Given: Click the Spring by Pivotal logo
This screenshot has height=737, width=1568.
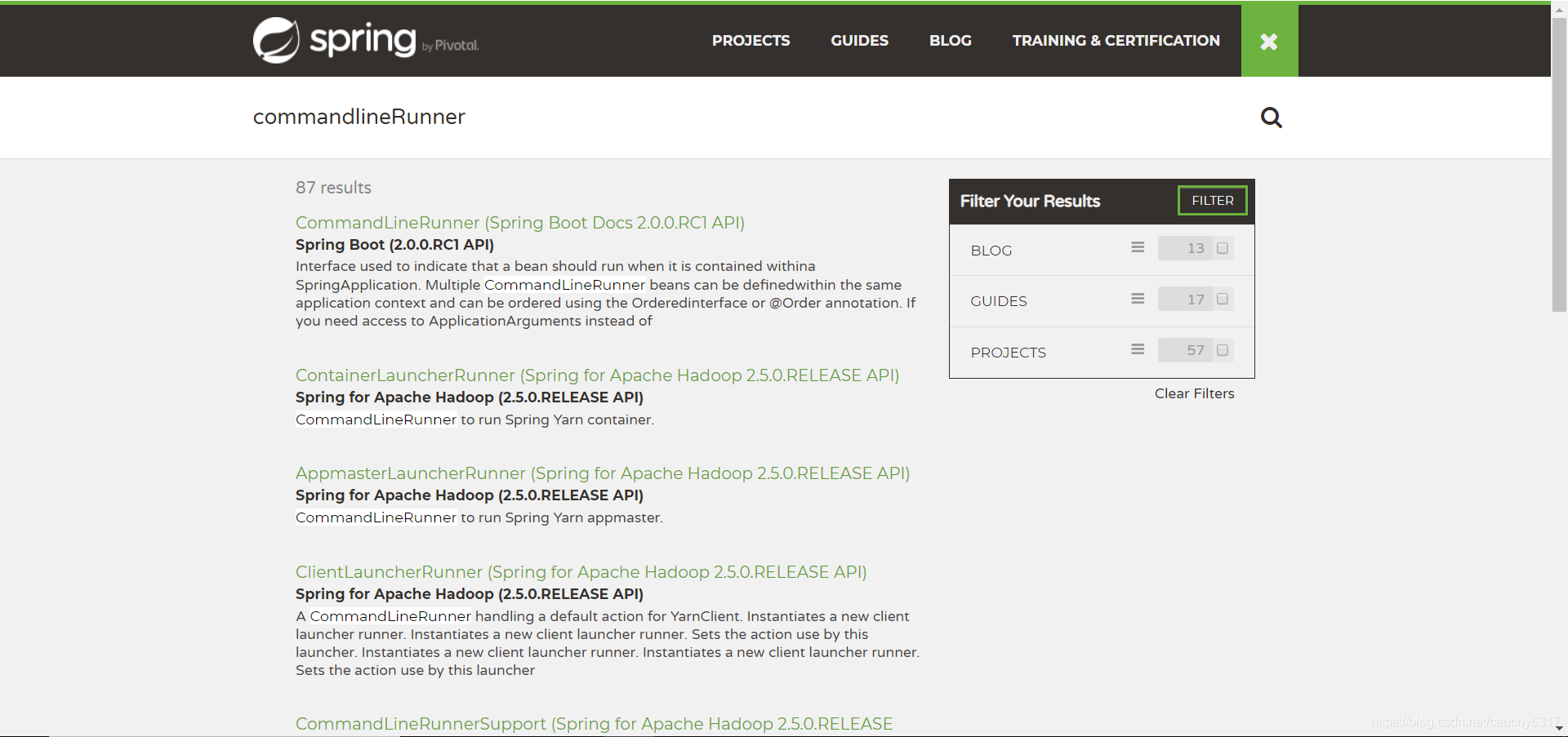Looking at the screenshot, I should (366, 40).
